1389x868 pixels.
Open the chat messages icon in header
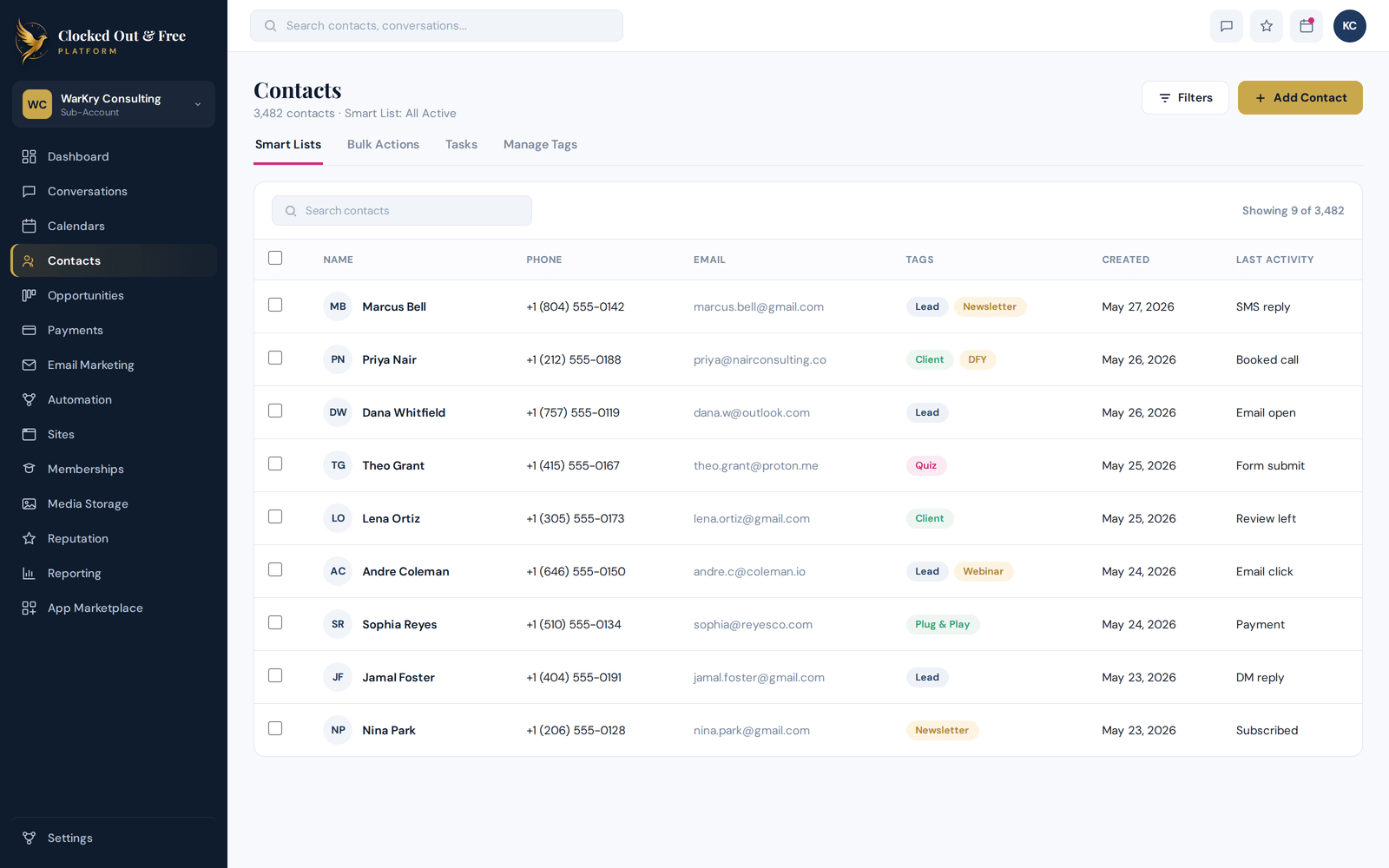(1227, 26)
